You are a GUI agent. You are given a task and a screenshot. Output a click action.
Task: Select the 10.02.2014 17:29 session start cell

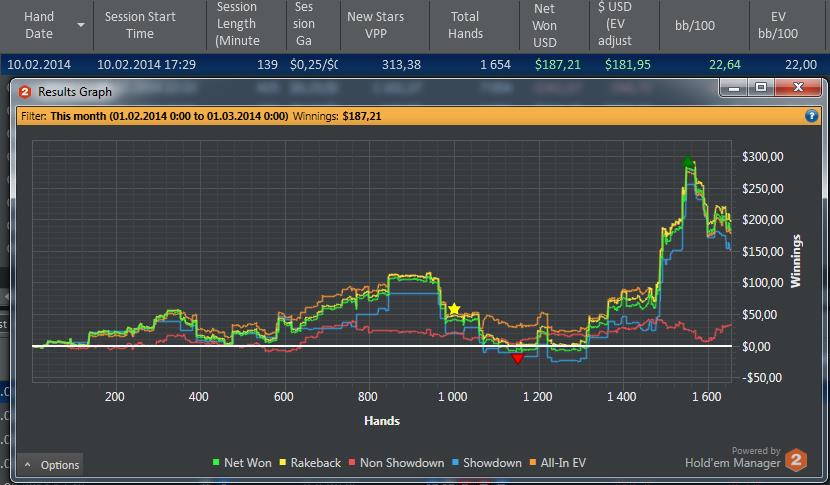[147, 65]
